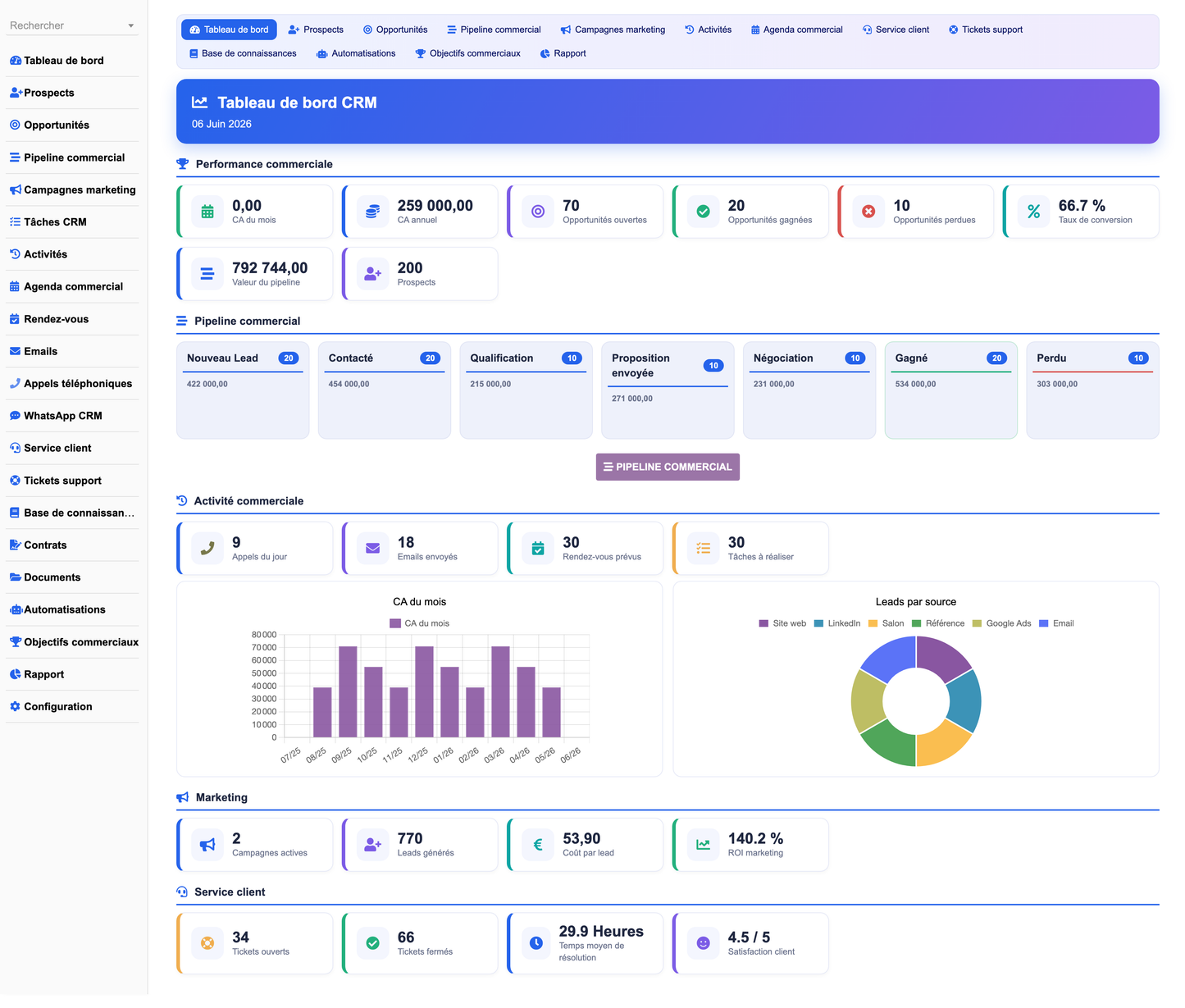Open the Tickets support top tab

pos(986,30)
